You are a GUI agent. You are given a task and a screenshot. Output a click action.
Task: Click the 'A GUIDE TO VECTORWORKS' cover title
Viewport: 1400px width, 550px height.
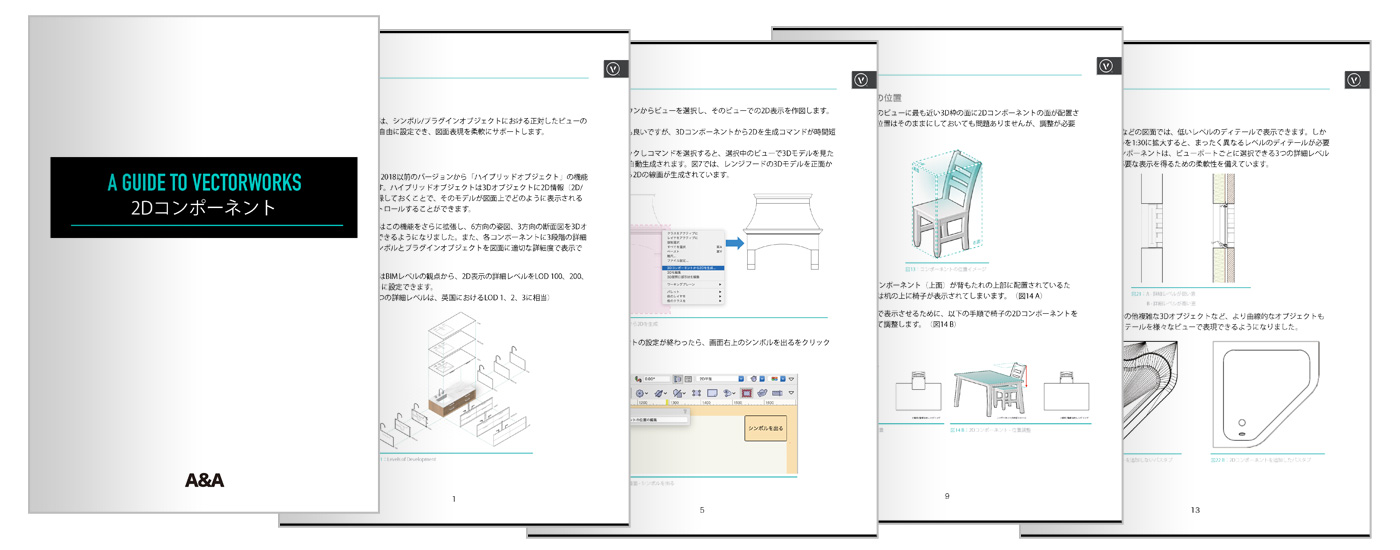204,183
